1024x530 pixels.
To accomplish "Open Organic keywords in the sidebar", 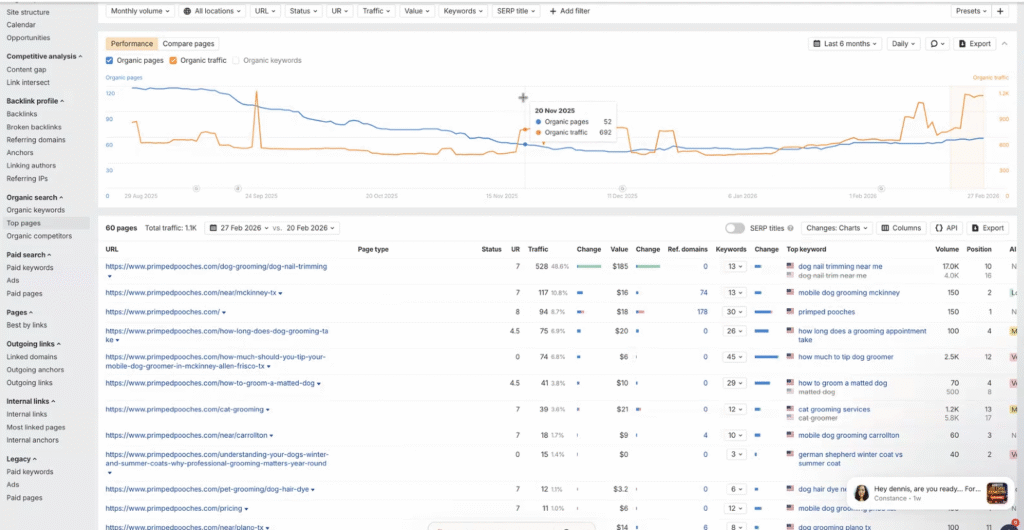I will point(35,210).
